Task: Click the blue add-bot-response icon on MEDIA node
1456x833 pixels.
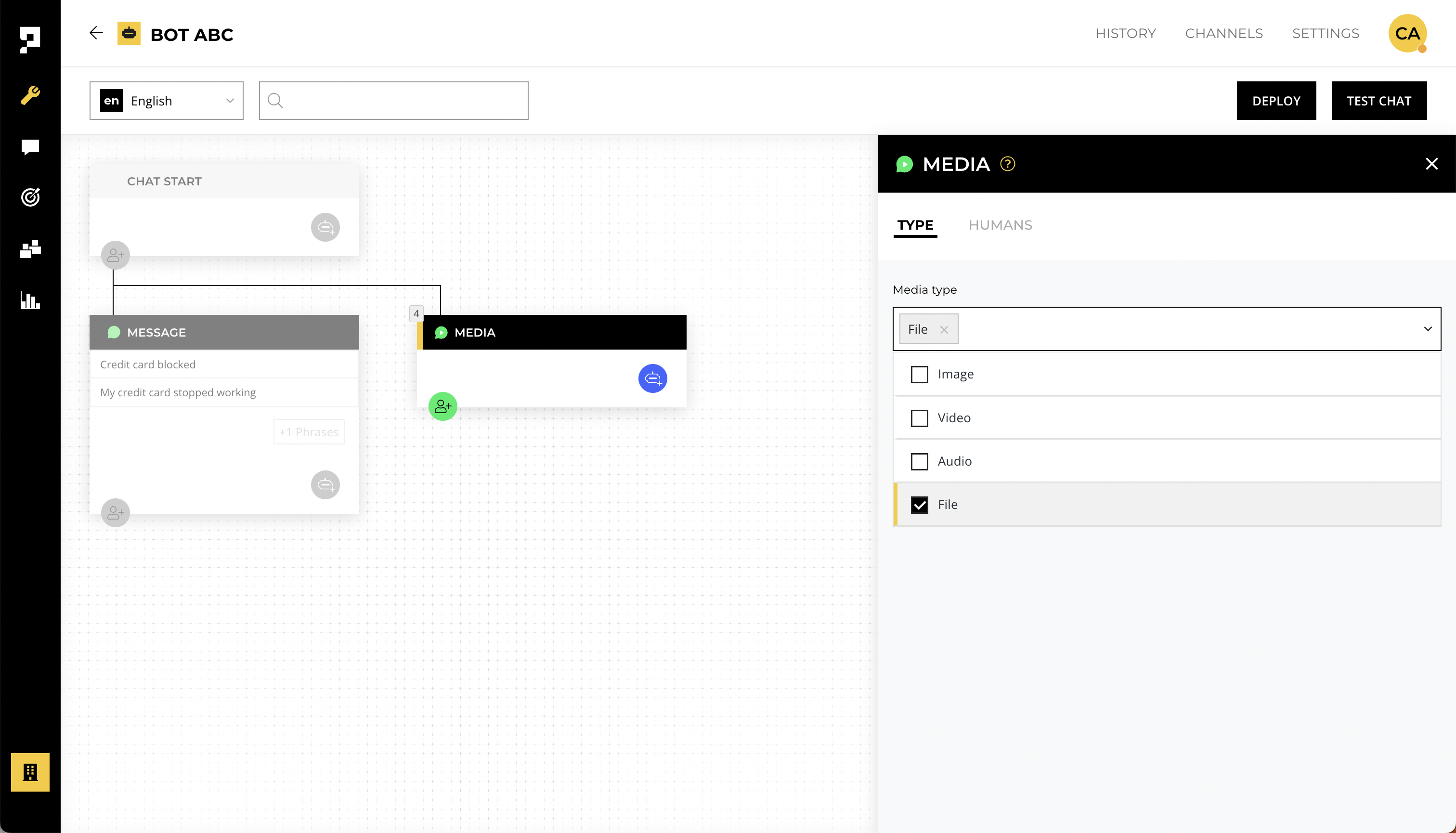Action: point(652,378)
